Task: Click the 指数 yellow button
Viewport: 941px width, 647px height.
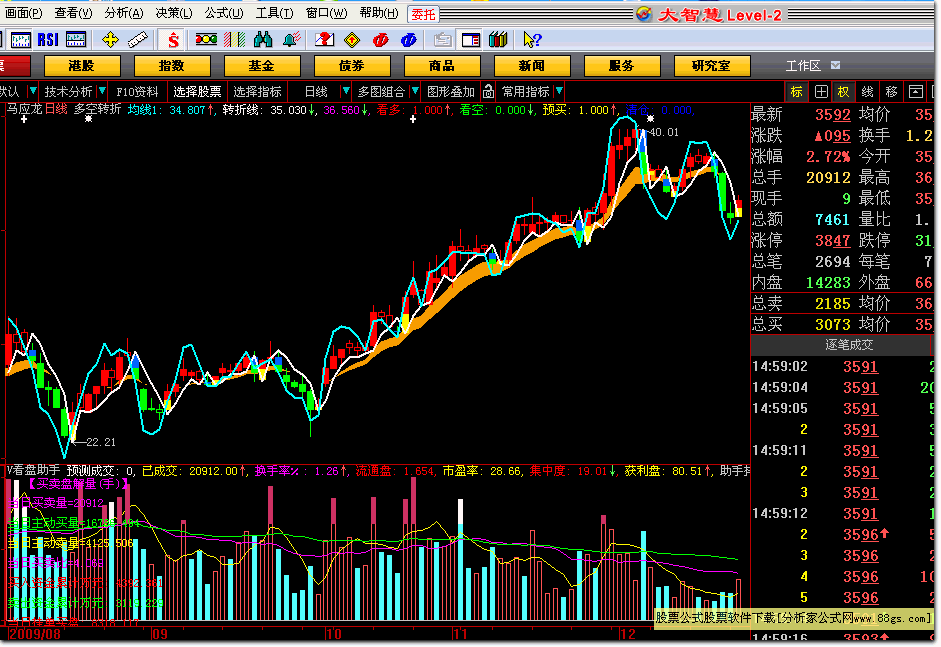Action: (x=172, y=65)
